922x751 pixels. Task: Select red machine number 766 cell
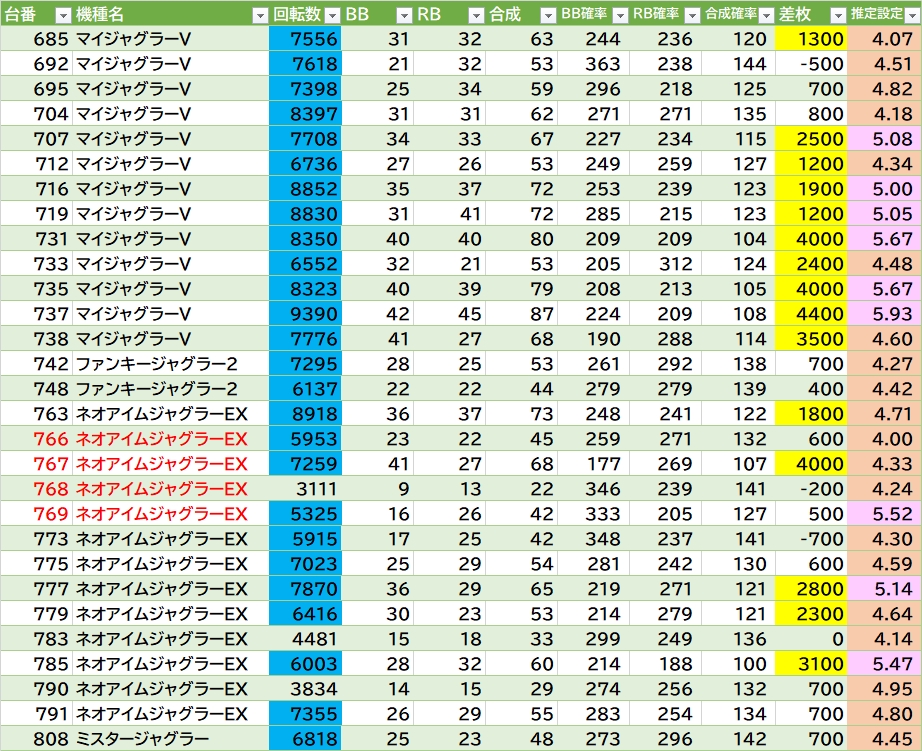[36, 439]
